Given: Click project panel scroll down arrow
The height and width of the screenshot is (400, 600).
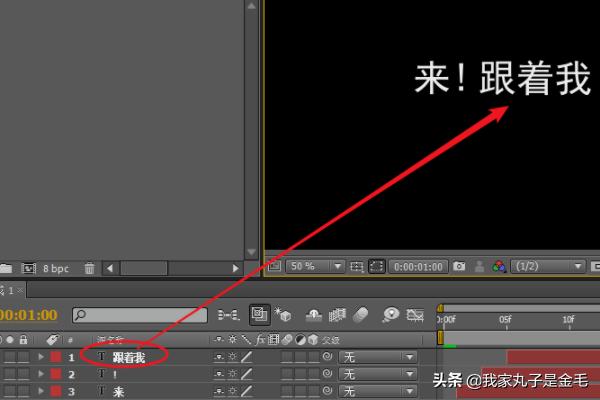Looking at the screenshot, I should 251,252.
